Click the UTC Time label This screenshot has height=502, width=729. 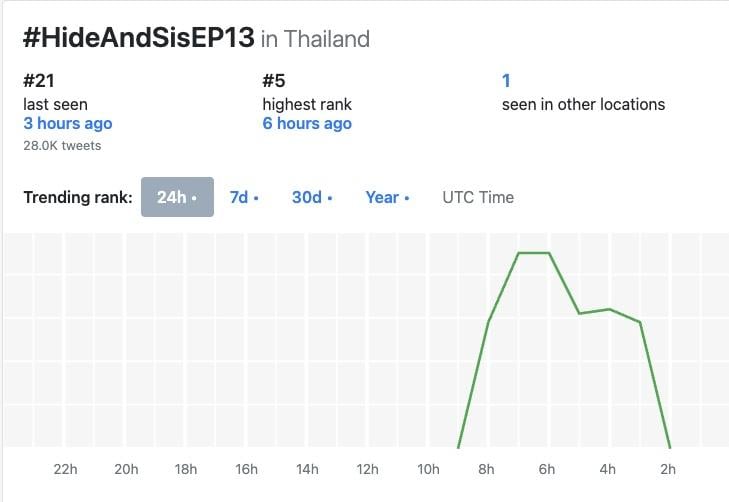tap(478, 197)
